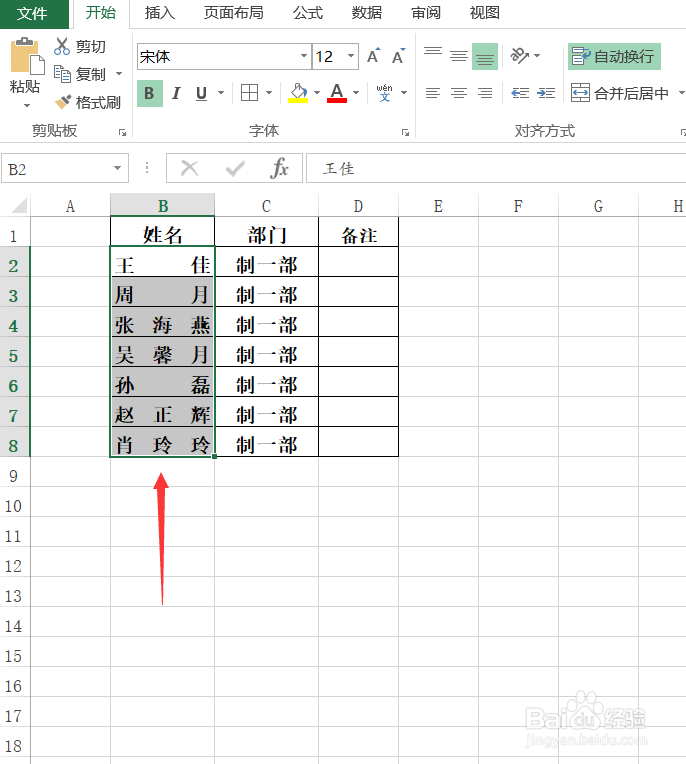Select column C header
Image resolution: width=686 pixels, height=764 pixels.
coord(267,206)
